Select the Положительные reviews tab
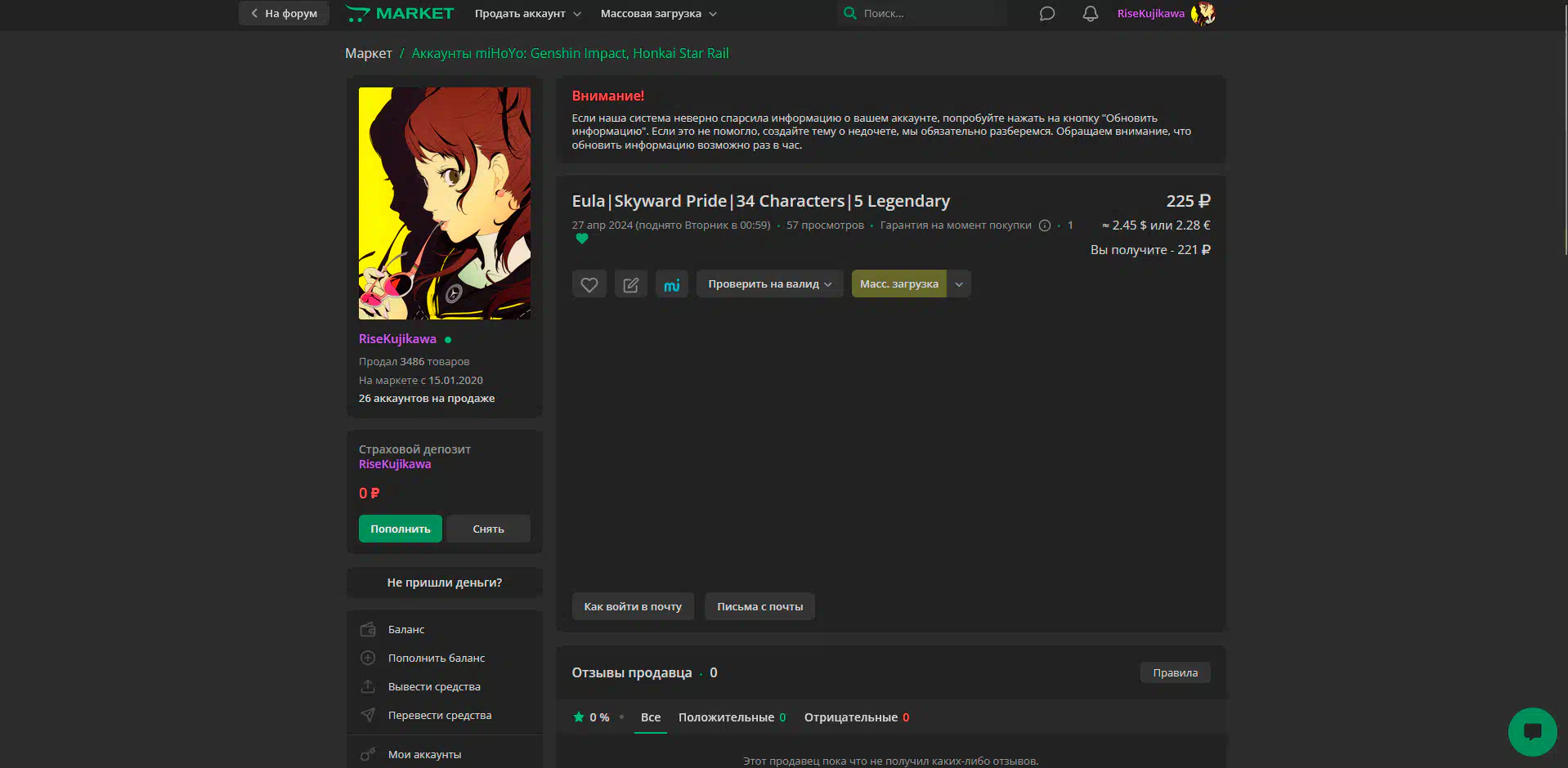The image size is (1568, 768). click(x=732, y=717)
